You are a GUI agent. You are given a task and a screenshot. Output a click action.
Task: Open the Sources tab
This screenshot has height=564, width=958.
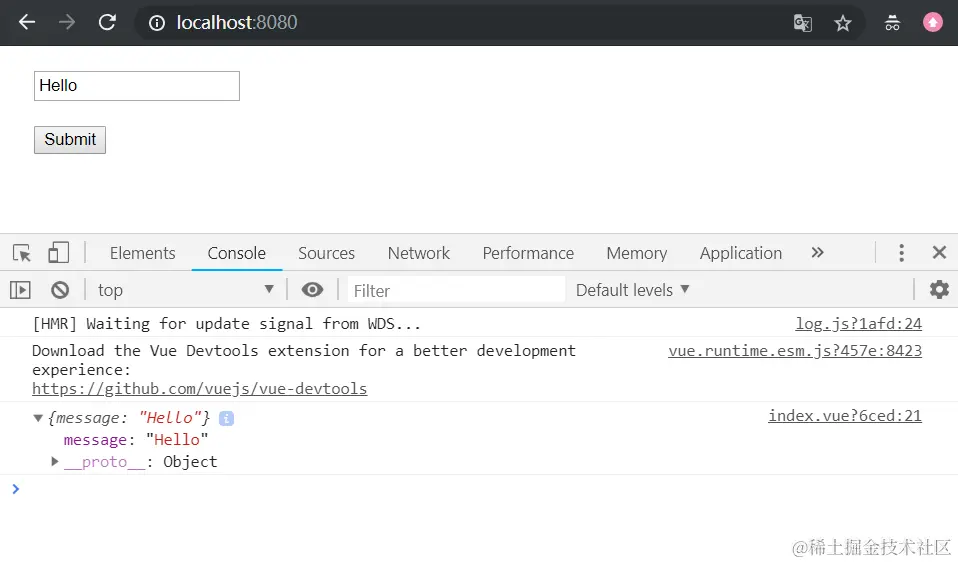[x=326, y=253]
